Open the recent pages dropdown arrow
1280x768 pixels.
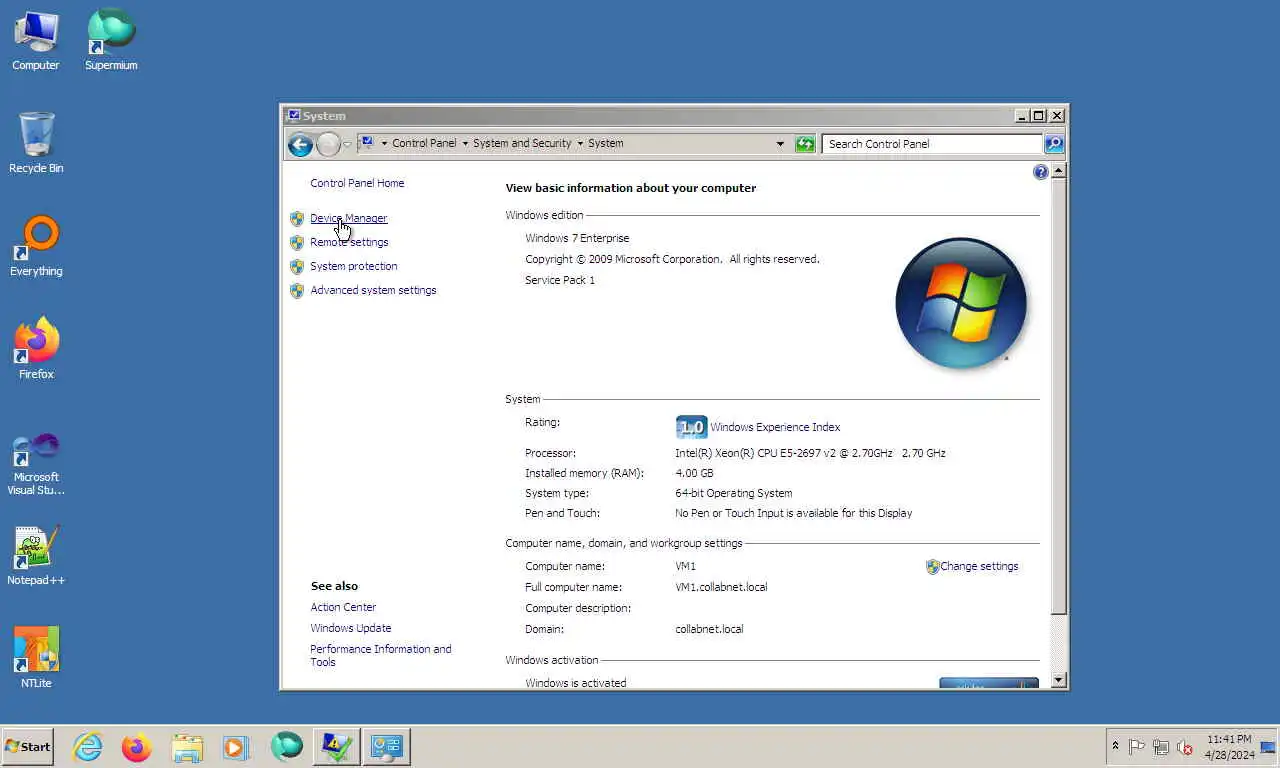347,144
